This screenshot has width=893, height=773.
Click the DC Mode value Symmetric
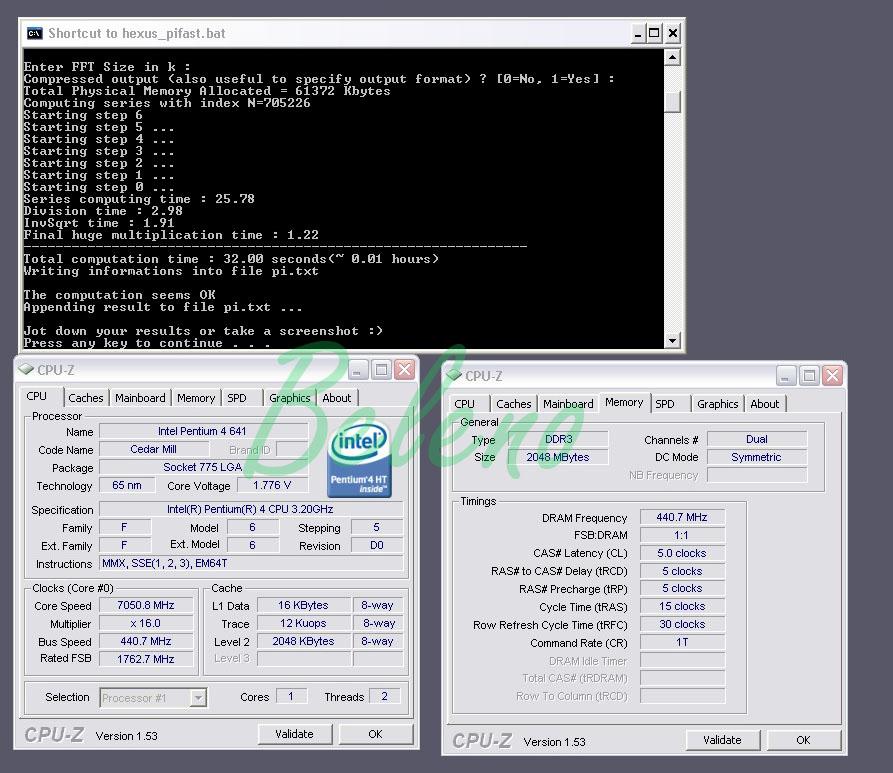[757, 457]
